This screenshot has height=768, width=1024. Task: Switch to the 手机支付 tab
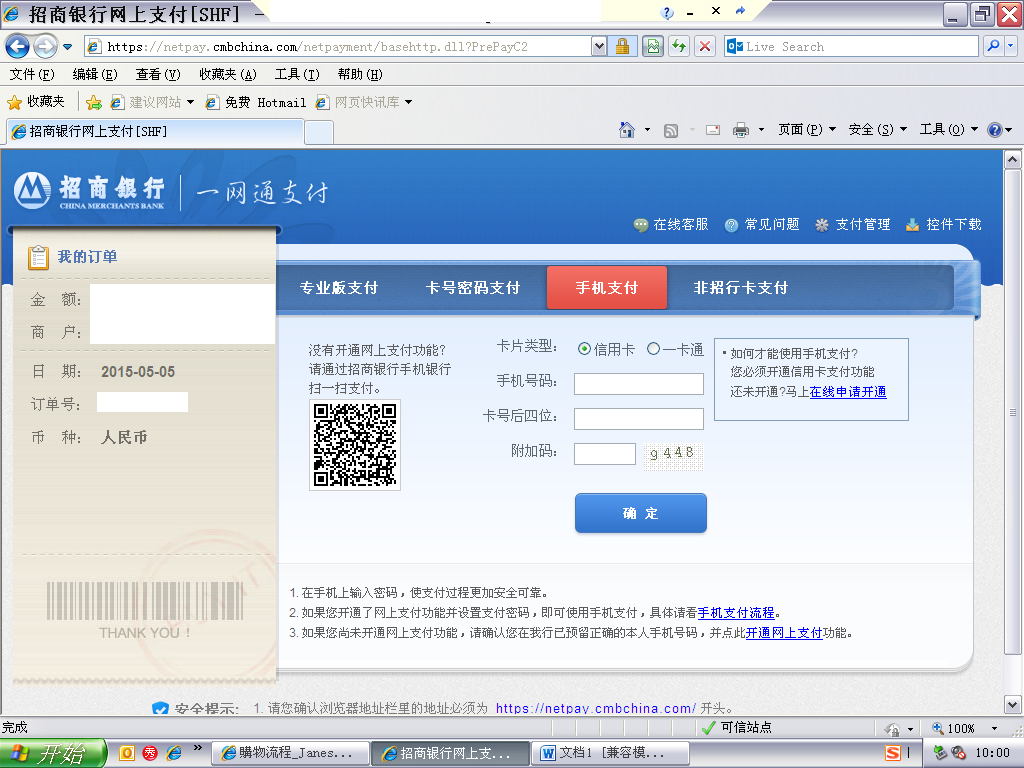(607, 288)
